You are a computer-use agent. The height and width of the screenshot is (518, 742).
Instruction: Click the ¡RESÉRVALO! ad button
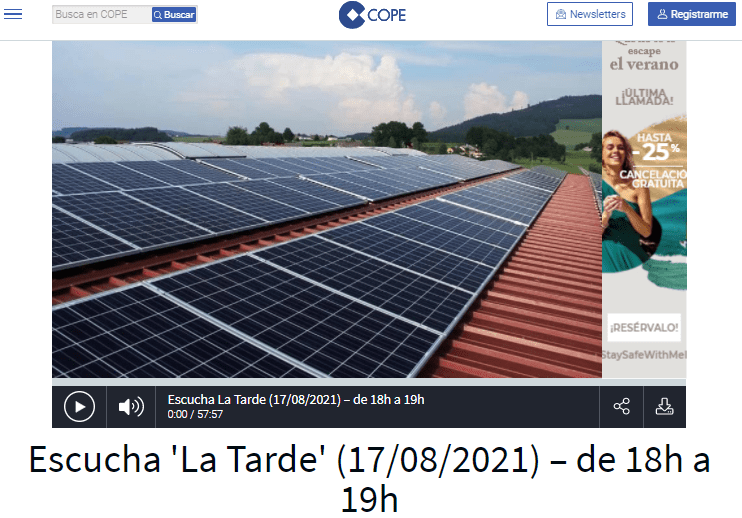point(644,327)
